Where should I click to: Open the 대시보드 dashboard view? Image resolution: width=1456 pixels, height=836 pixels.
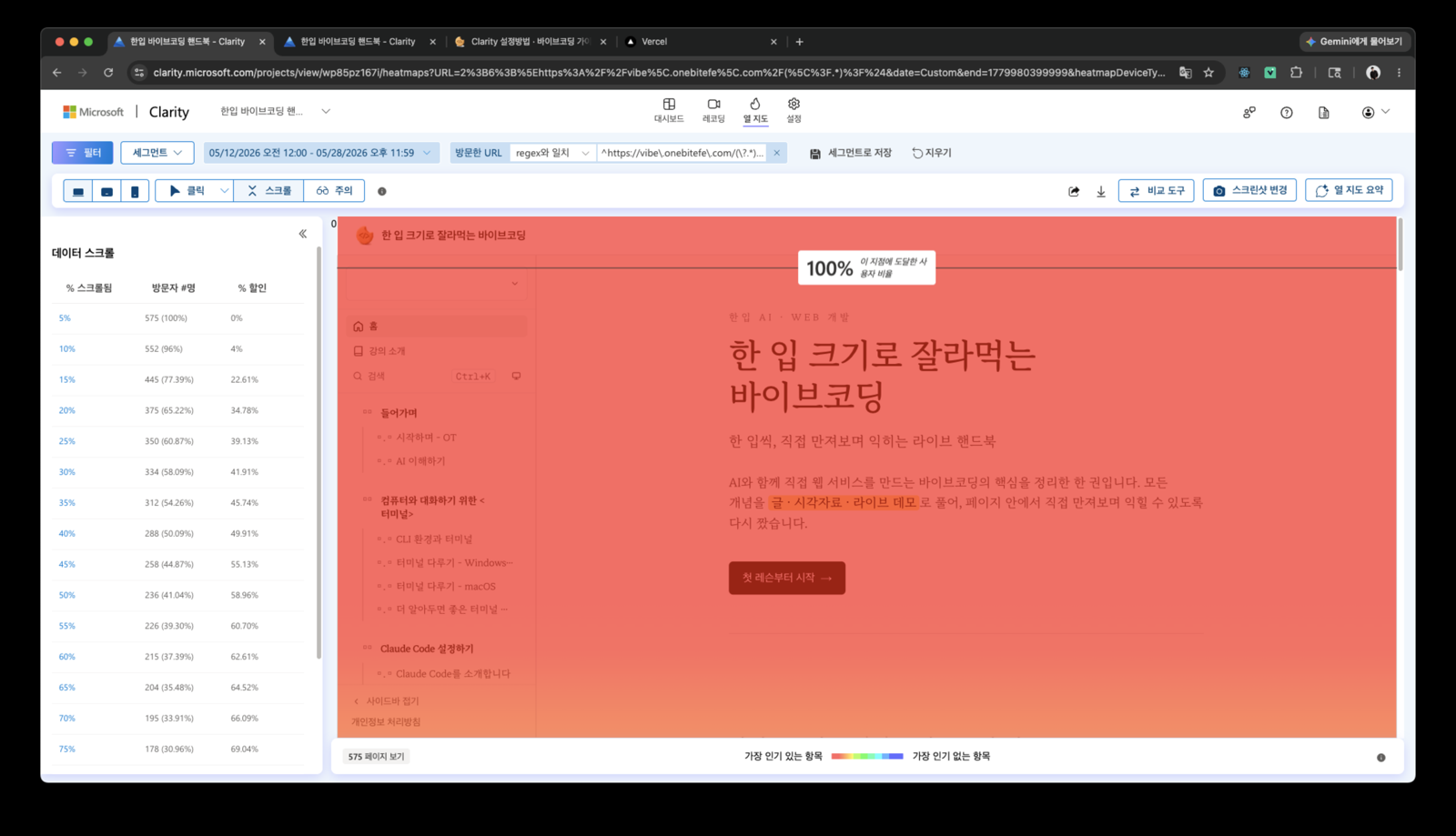669,111
